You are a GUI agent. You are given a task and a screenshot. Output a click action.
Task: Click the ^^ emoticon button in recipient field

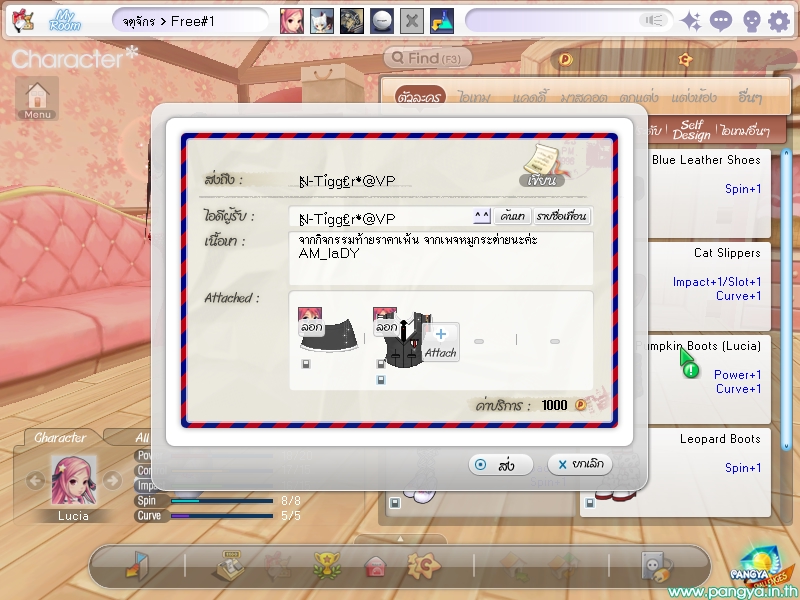coord(482,216)
